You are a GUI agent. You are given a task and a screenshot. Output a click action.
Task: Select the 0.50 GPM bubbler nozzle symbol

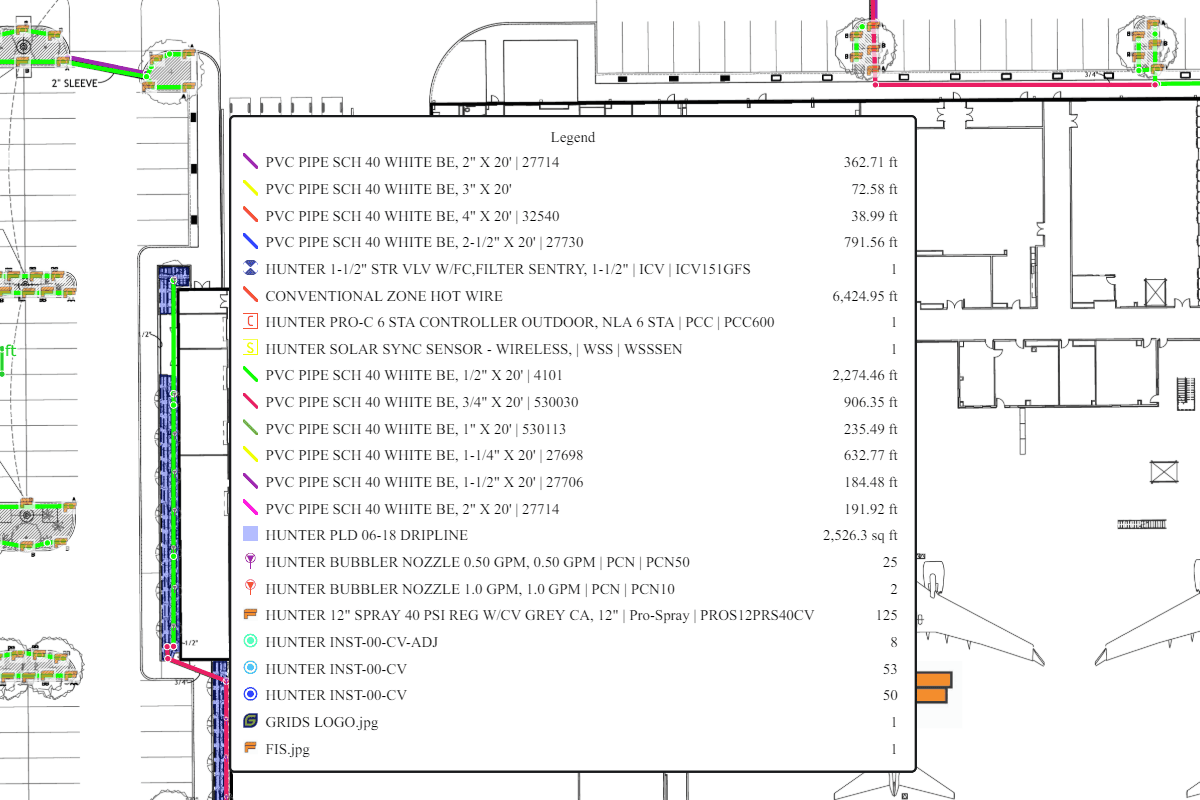(x=250, y=562)
